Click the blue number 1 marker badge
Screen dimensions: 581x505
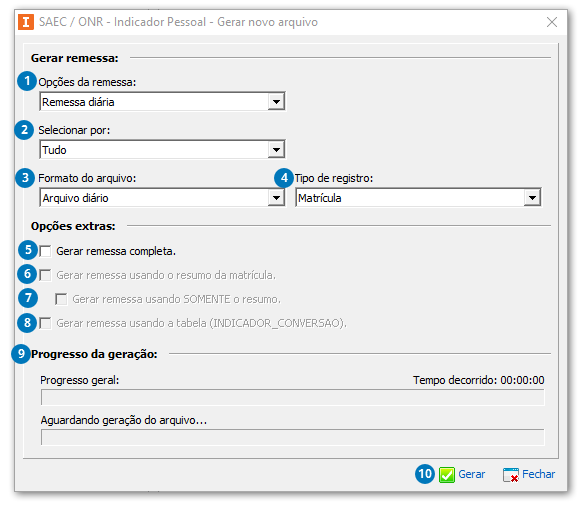[27, 81]
